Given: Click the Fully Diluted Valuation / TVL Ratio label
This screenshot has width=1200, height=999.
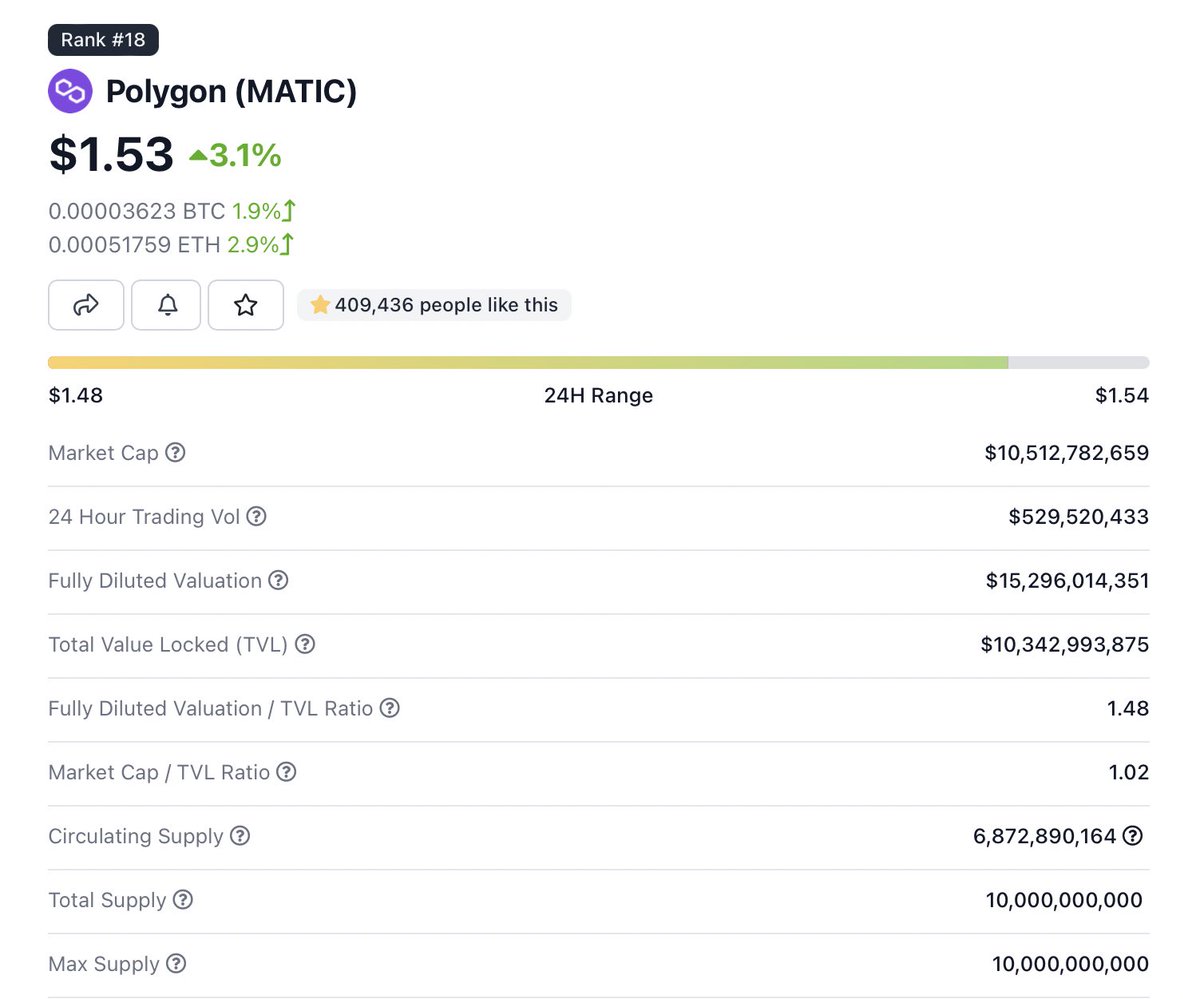Looking at the screenshot, I should point(211,709).
